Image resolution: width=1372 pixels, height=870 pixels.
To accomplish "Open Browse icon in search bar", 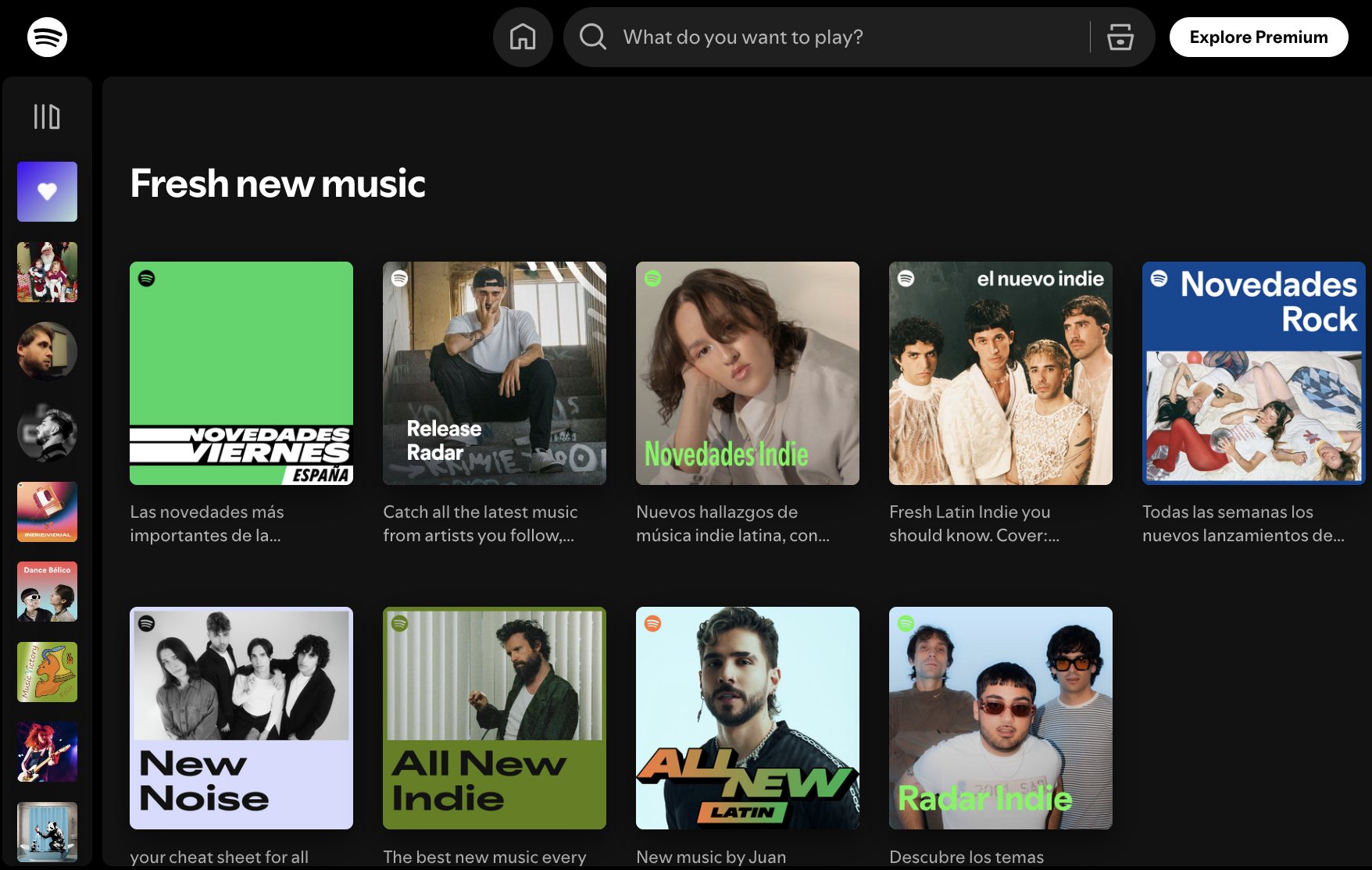I will [1120, 37].
